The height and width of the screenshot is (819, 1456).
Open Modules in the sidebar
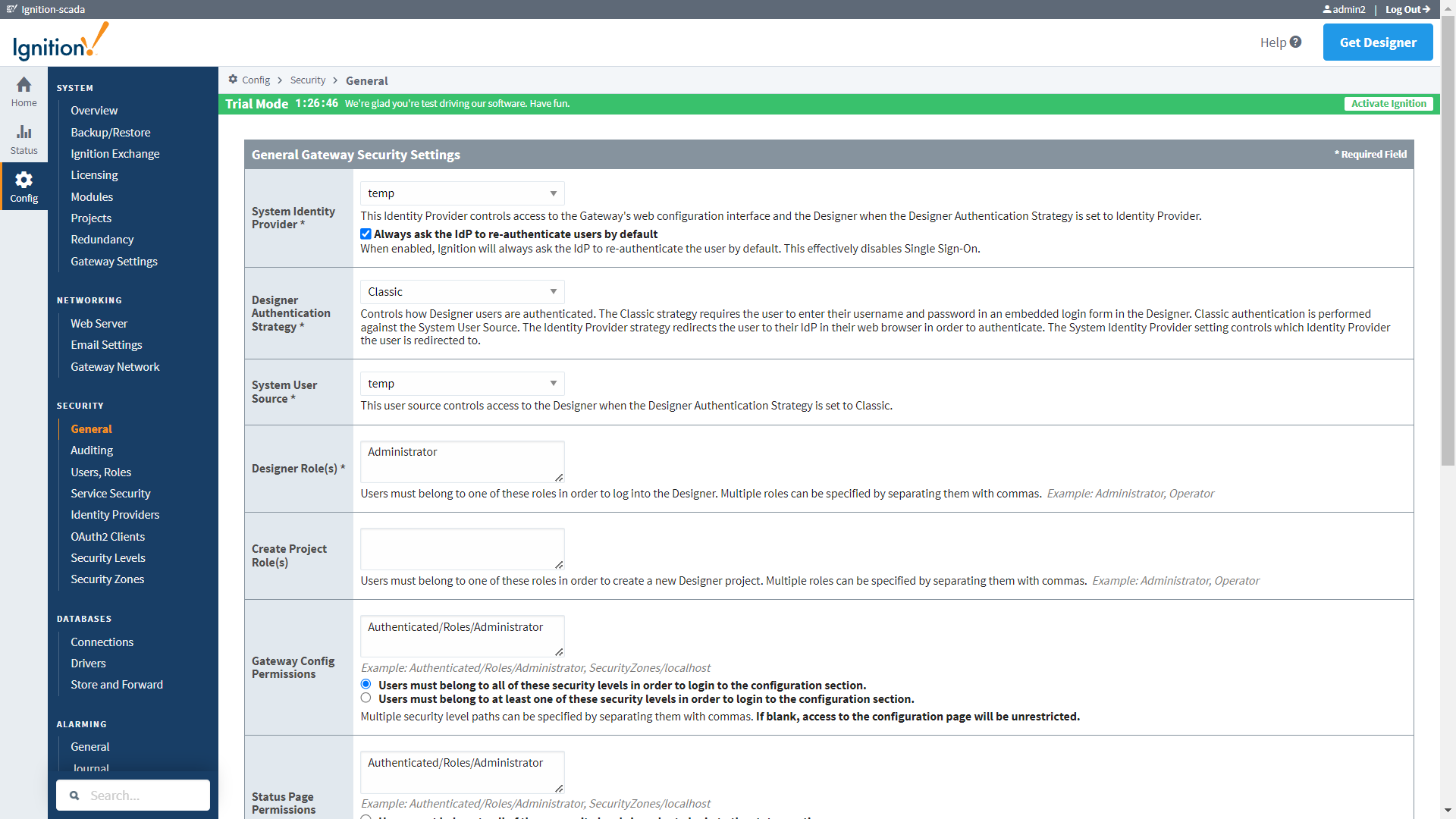tap(92, 196)
